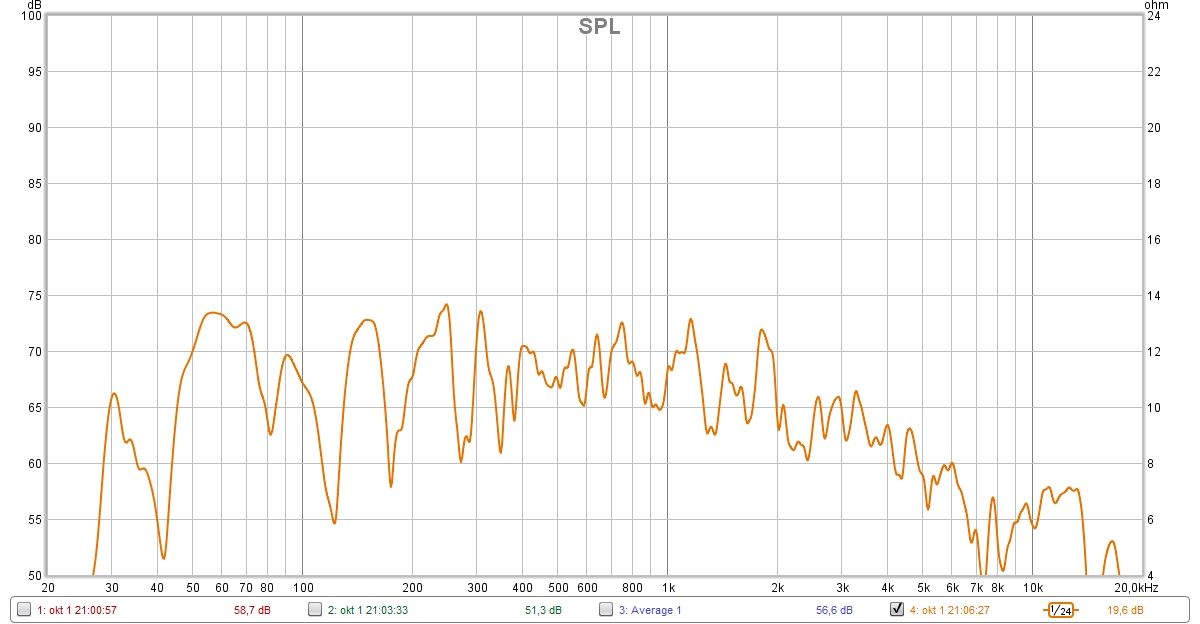The width and height of the screenshot is (1200, 624).
Task: Enable the okt 1 21:00:57 trace checkbox
Action: 24,609
